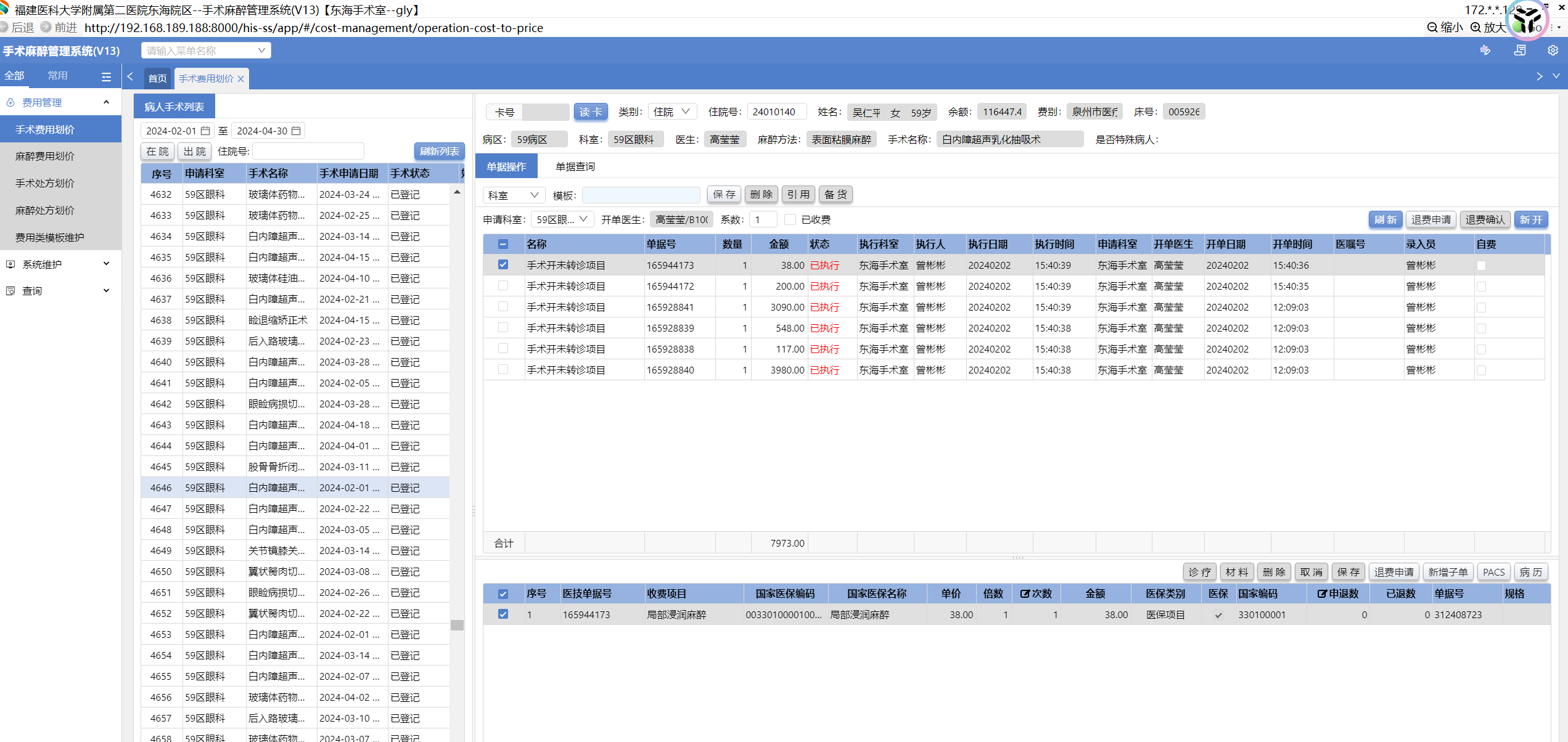Viewport: 1568px width, 742px height.
Task: Click the receipt document icon in header
Action: click(x=1520, y=51)
